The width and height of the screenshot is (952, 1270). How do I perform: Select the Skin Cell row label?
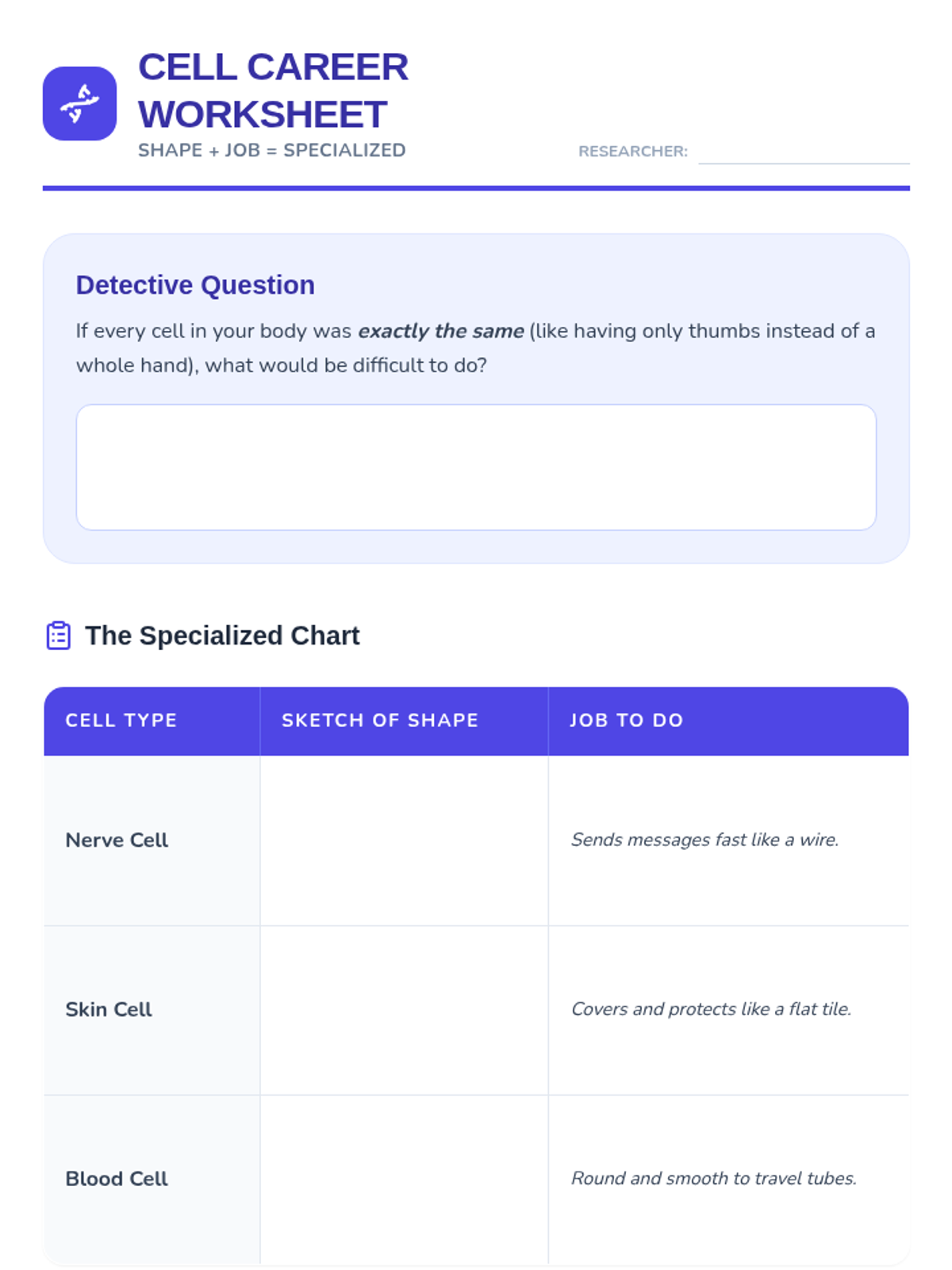pos(109,1010)
